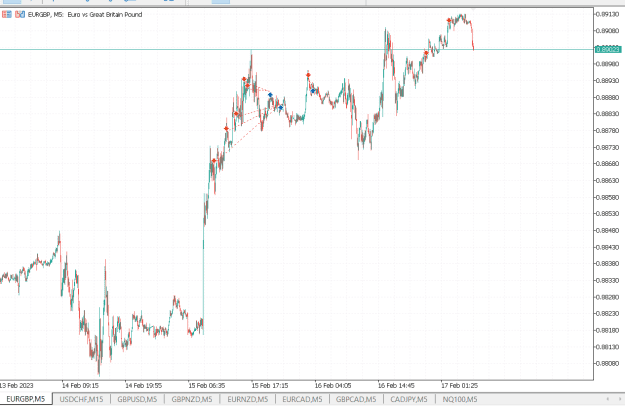Screen dimensions: 625x406
Task: Open the NQ100,M5 chart tab
Action: coord(460,399)
